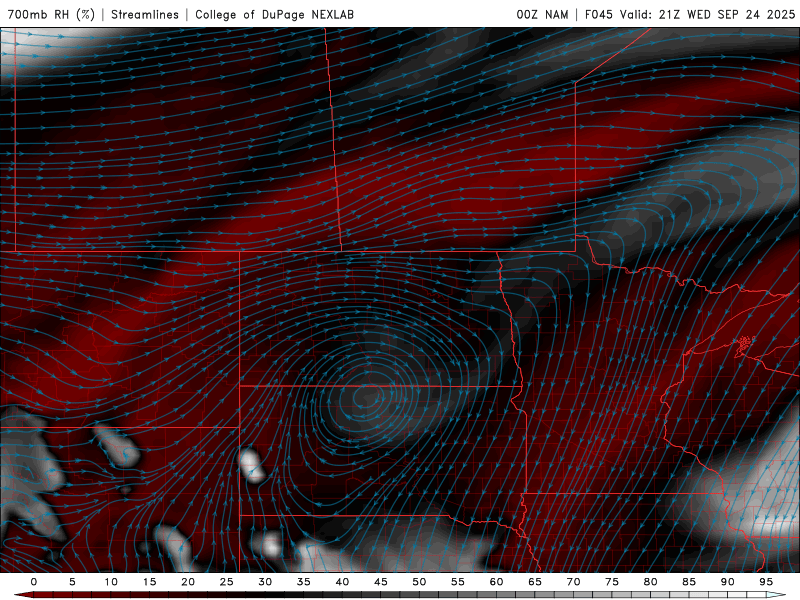Click 'F045 Valid: 21Z WED SEP 24 2025' text

click(690, 14)
